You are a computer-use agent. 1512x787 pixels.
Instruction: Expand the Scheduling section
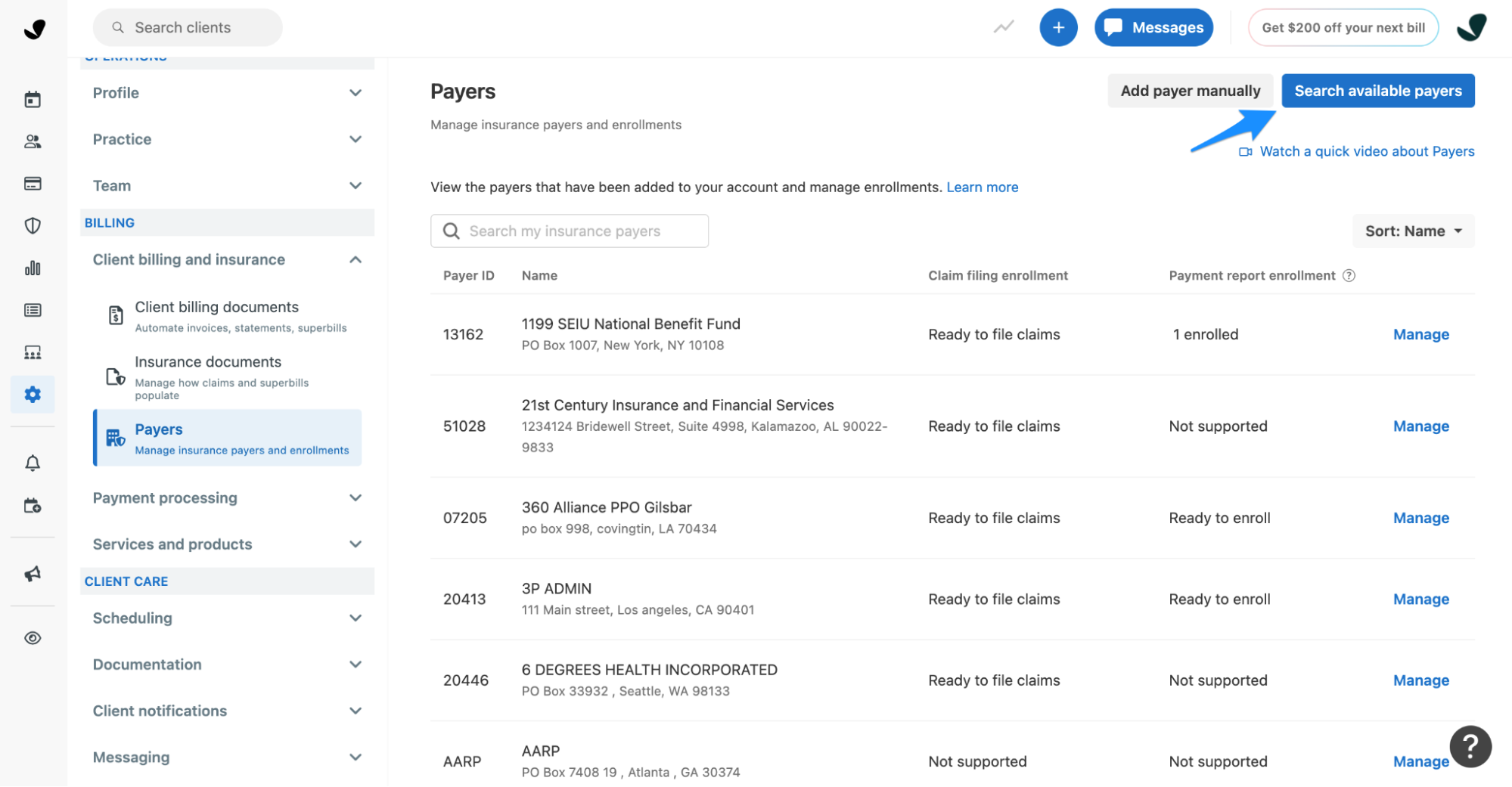[x=227, y=618]
